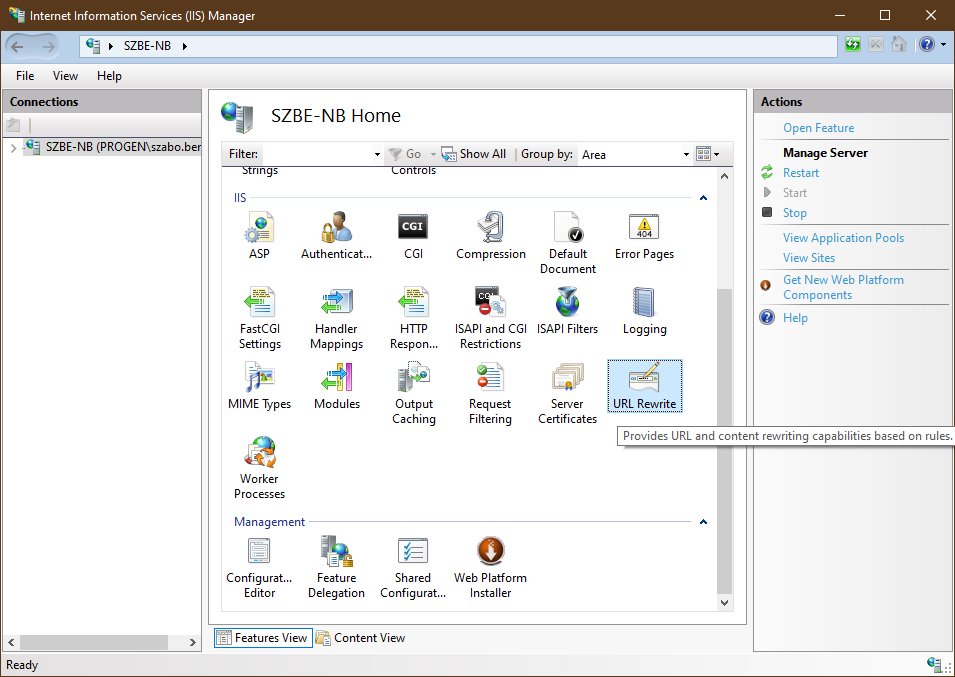This screenshot has height=677, width=955.
Task: Click Show All filter button
Action: 474,154
